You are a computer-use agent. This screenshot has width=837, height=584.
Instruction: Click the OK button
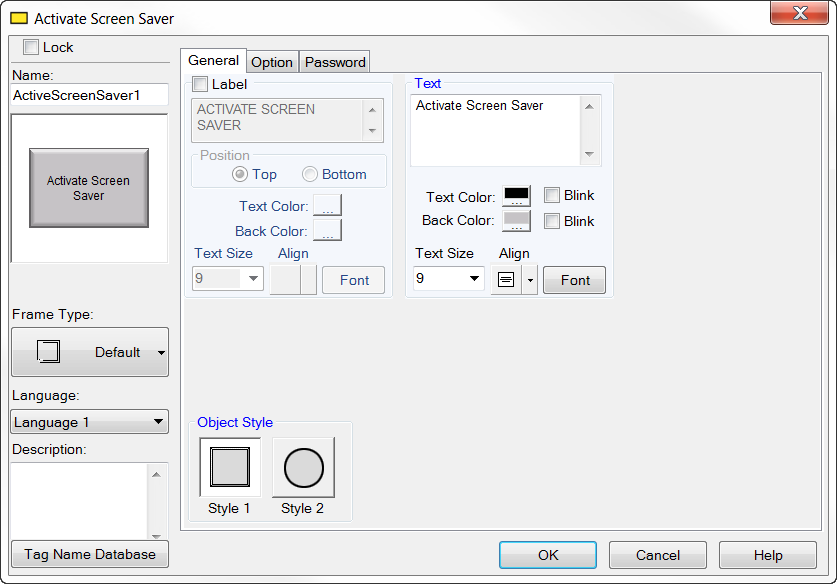click(548, 555)
